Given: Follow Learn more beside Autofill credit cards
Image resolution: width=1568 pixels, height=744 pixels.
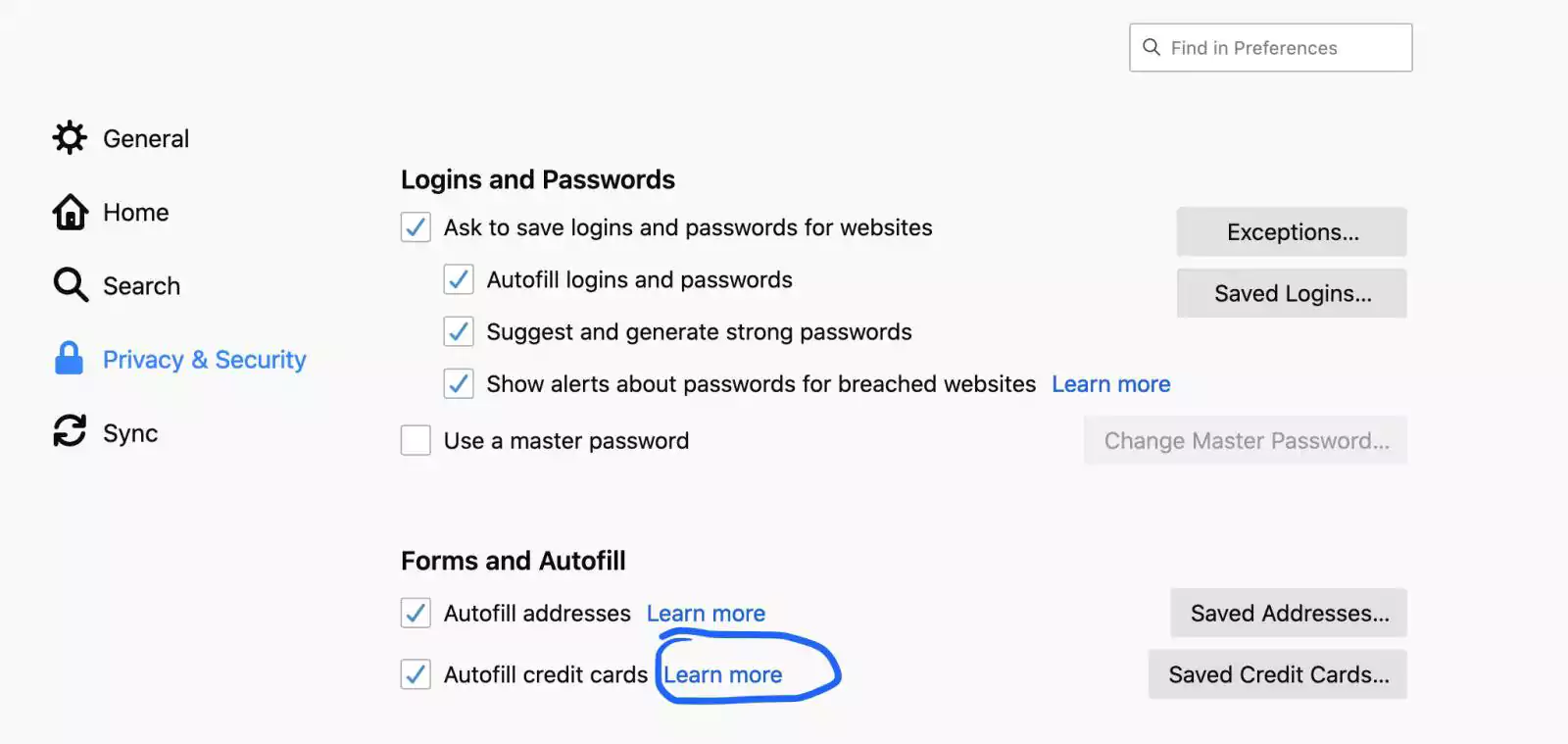Looking at the screenshot, I should [x=723, y=674].
